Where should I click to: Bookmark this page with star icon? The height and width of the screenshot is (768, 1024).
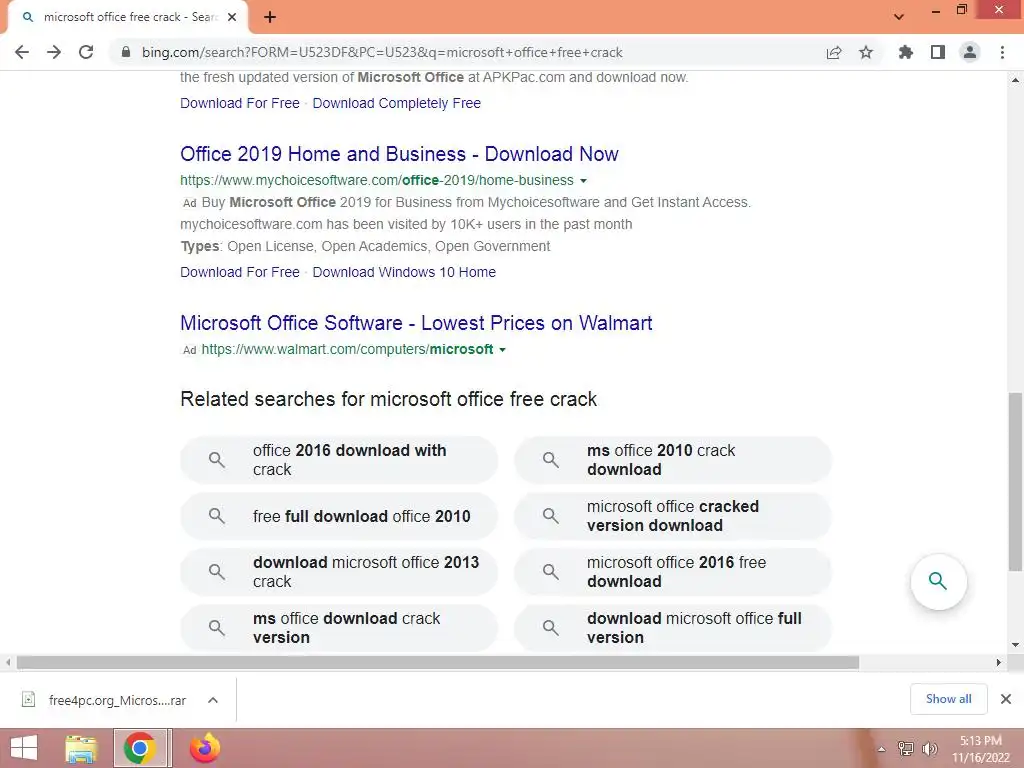(x=866, y=52)
